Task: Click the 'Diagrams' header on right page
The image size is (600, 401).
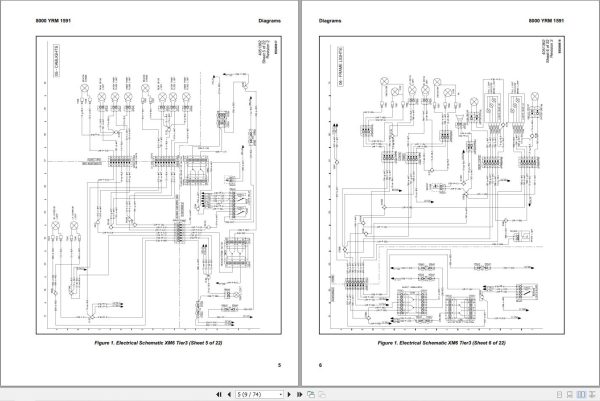Action: pyautogui.click(x=330, y=21)
